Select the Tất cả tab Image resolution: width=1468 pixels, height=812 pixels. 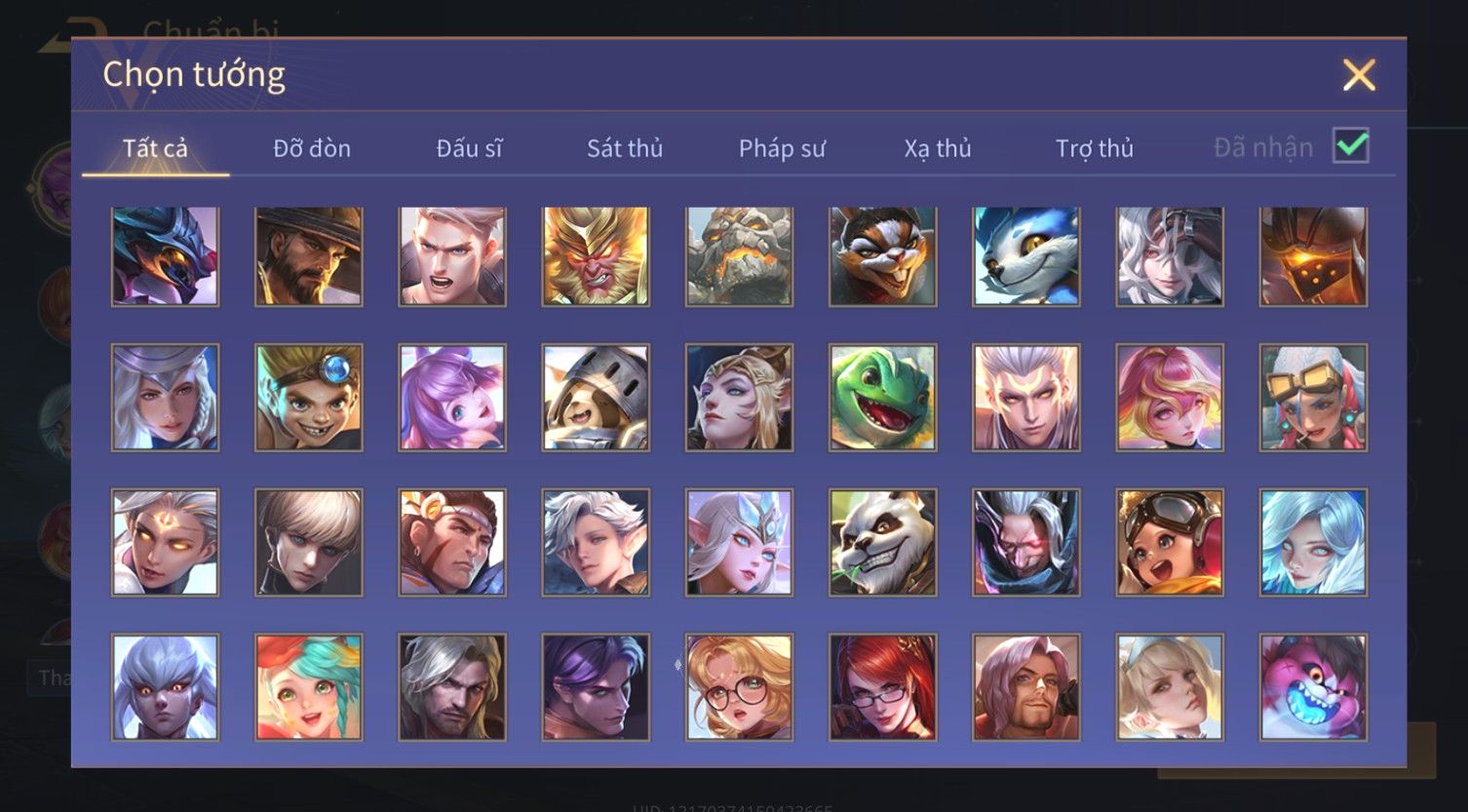pos(155,148)
